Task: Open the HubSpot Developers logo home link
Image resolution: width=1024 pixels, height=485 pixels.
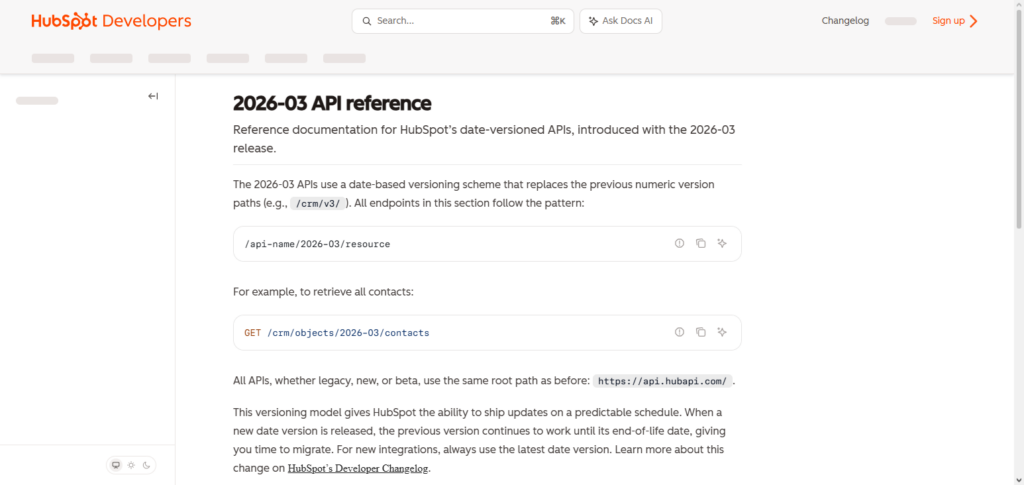Action: pos(111,21)
